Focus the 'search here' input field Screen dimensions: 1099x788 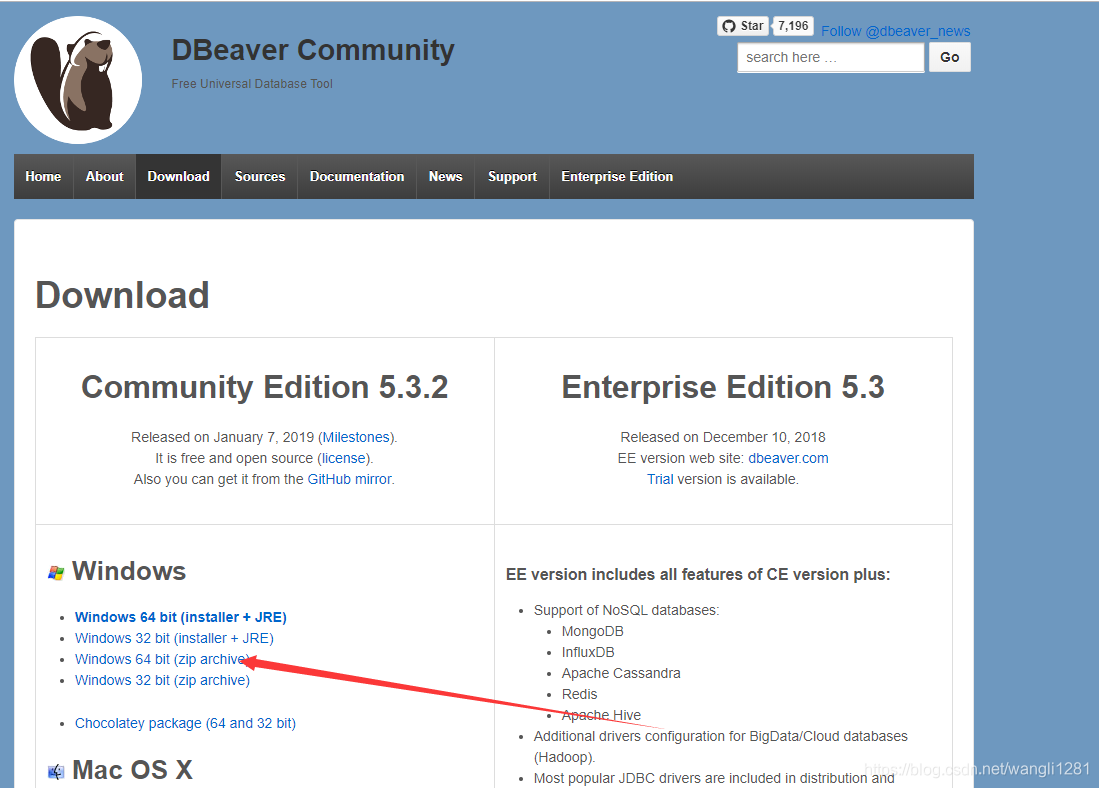point(831,57)
